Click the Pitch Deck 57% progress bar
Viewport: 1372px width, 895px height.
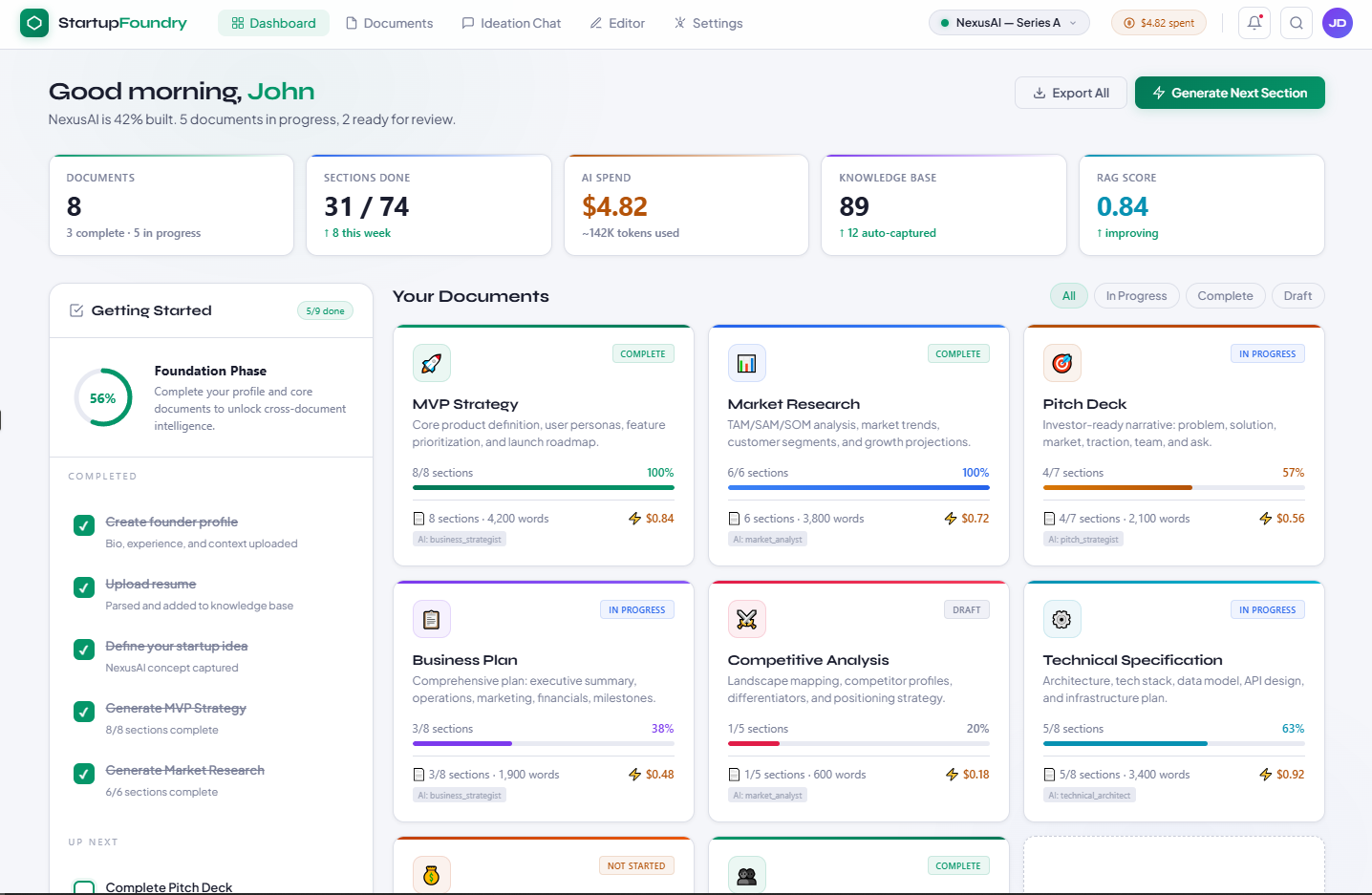[1174, 487]
